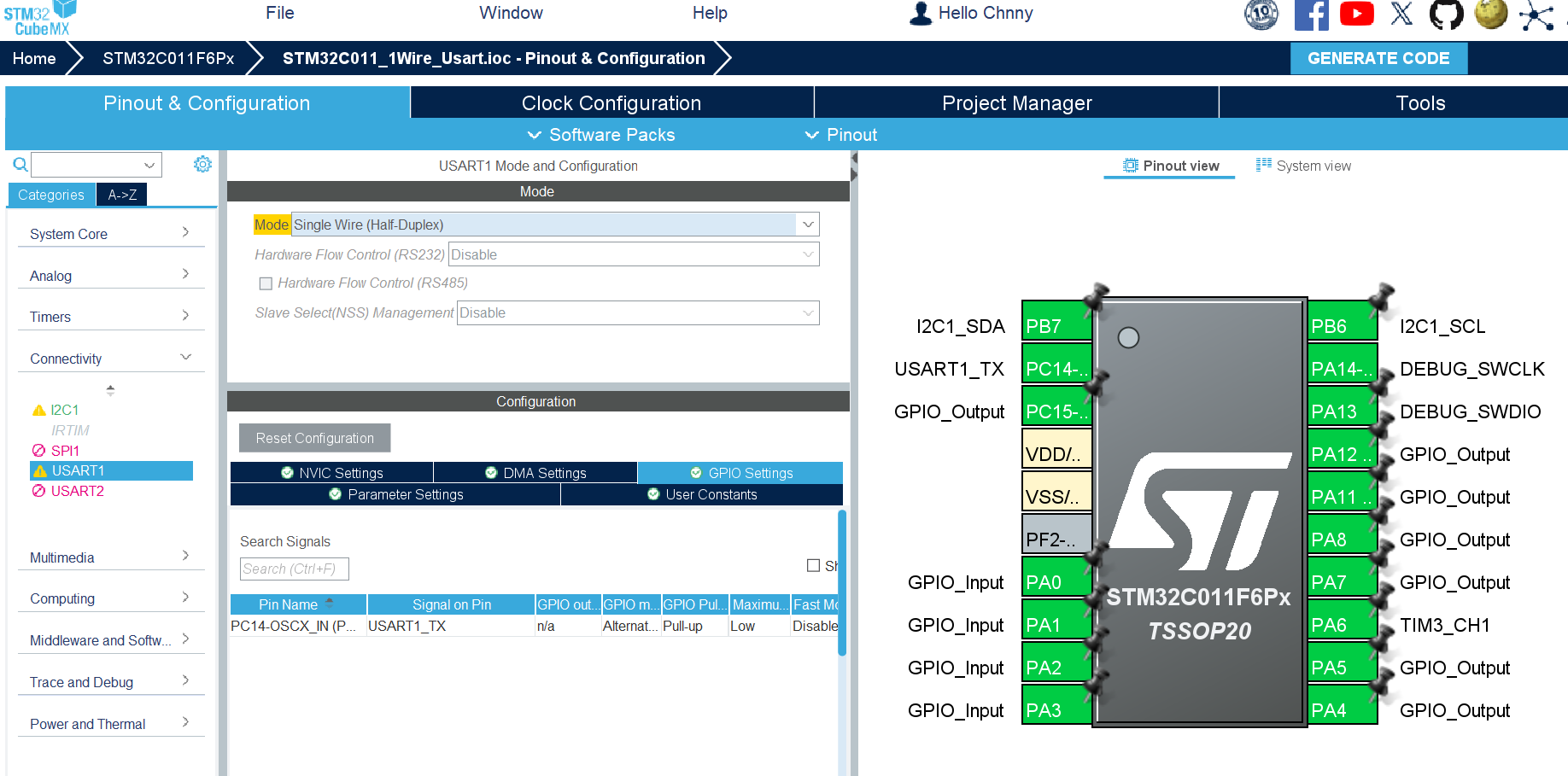Image resolution: width=1568 pixels, height=776 pixels.
Task: Click the GENERATE CODE button
Action: [1378, 58]
